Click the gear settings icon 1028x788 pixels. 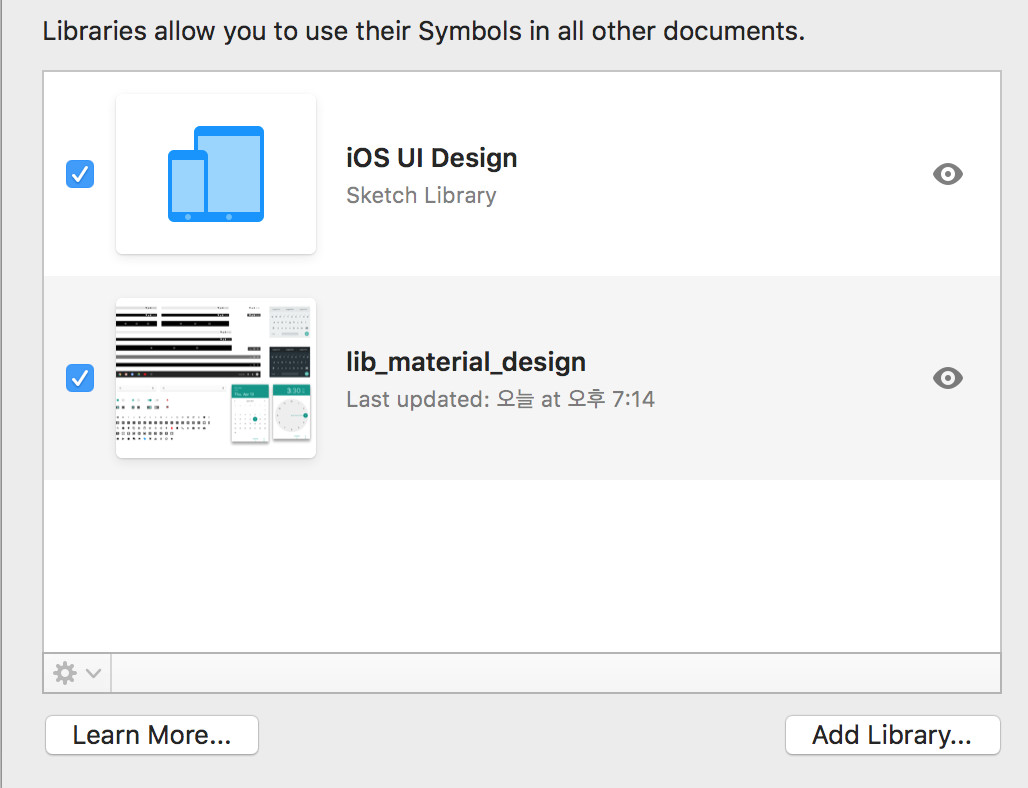click(65, 673)
